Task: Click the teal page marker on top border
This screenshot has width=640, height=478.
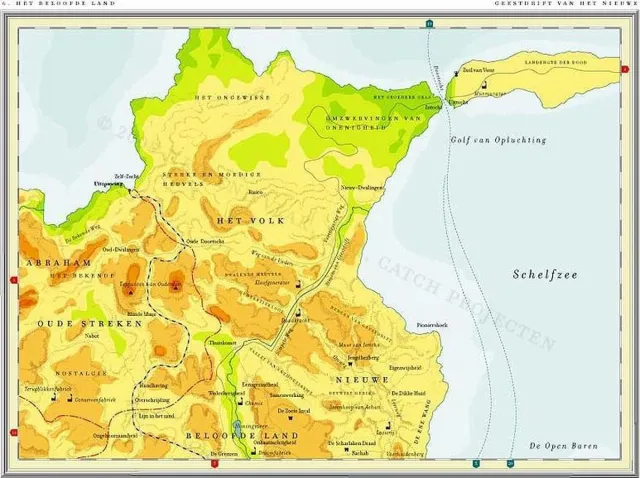Action: click(429, 24)
